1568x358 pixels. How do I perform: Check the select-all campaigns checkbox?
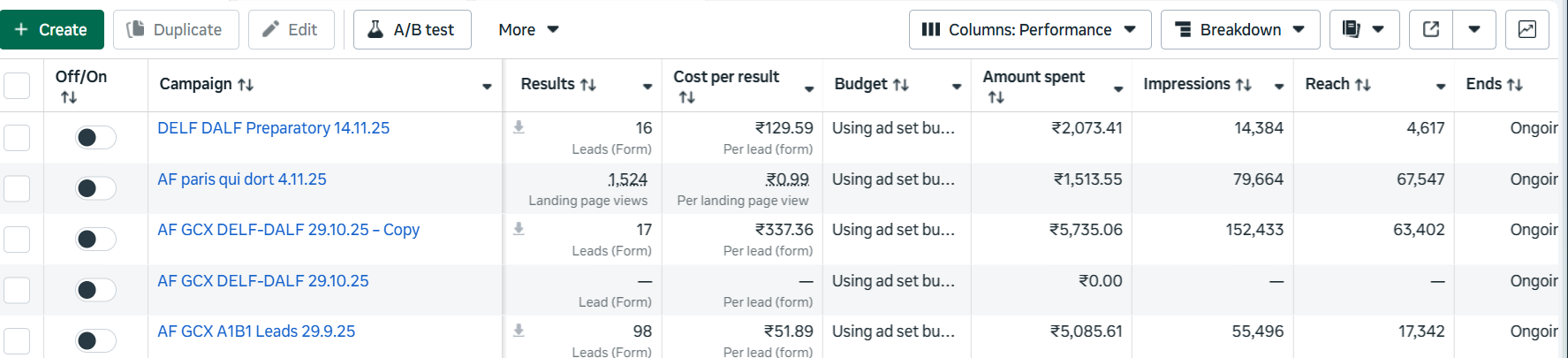pos(17,86)
